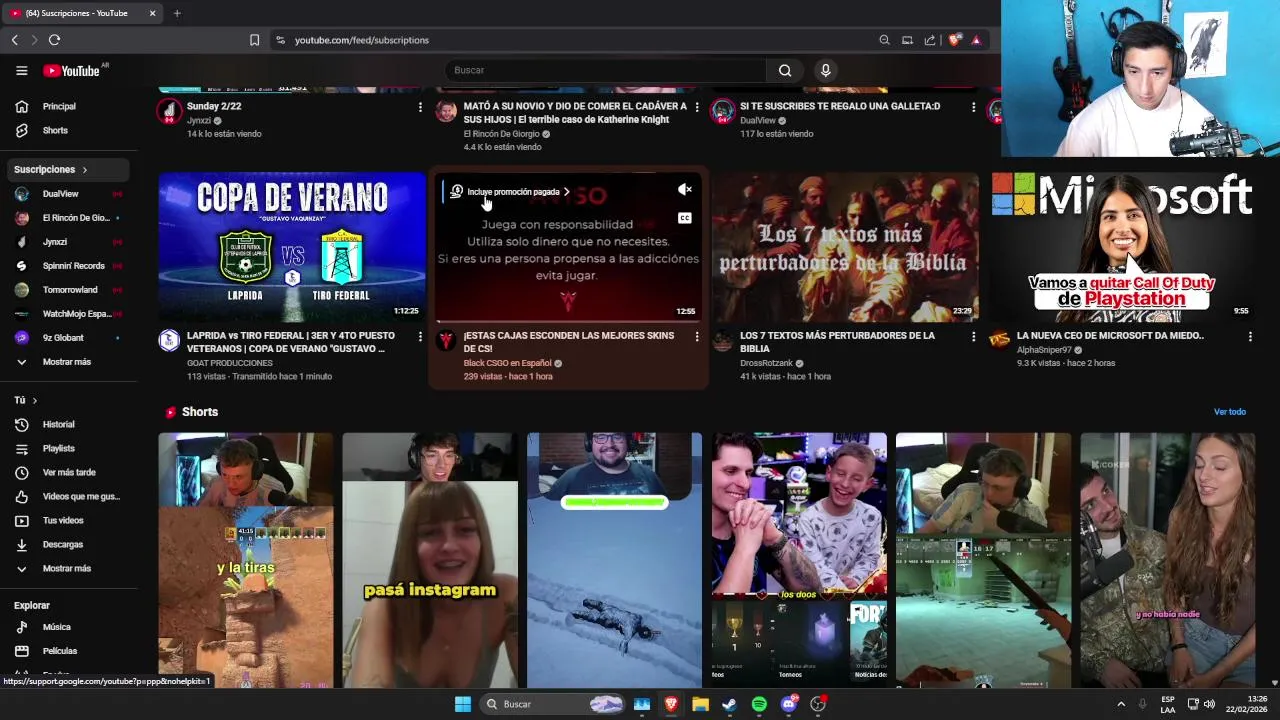
Task: Open Spotify from the taskbar
Action: (x=759, y=704)
